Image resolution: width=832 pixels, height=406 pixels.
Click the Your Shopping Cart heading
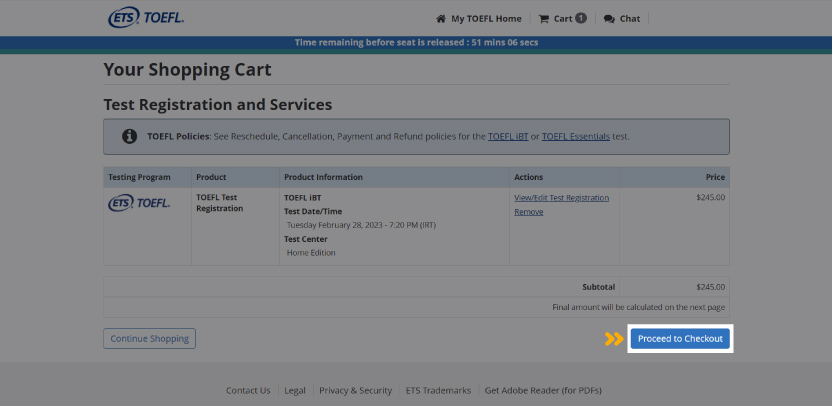[x=187, y=70]
